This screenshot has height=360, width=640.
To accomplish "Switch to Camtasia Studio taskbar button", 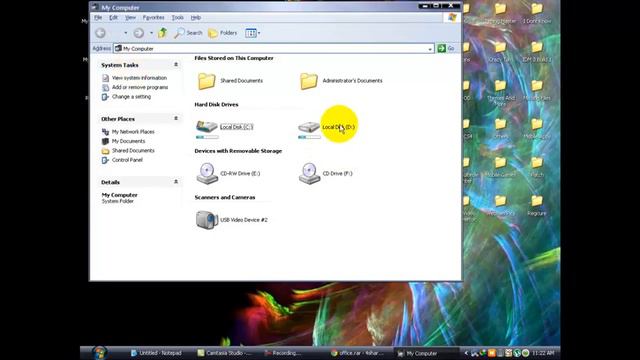I will point(224,353).
